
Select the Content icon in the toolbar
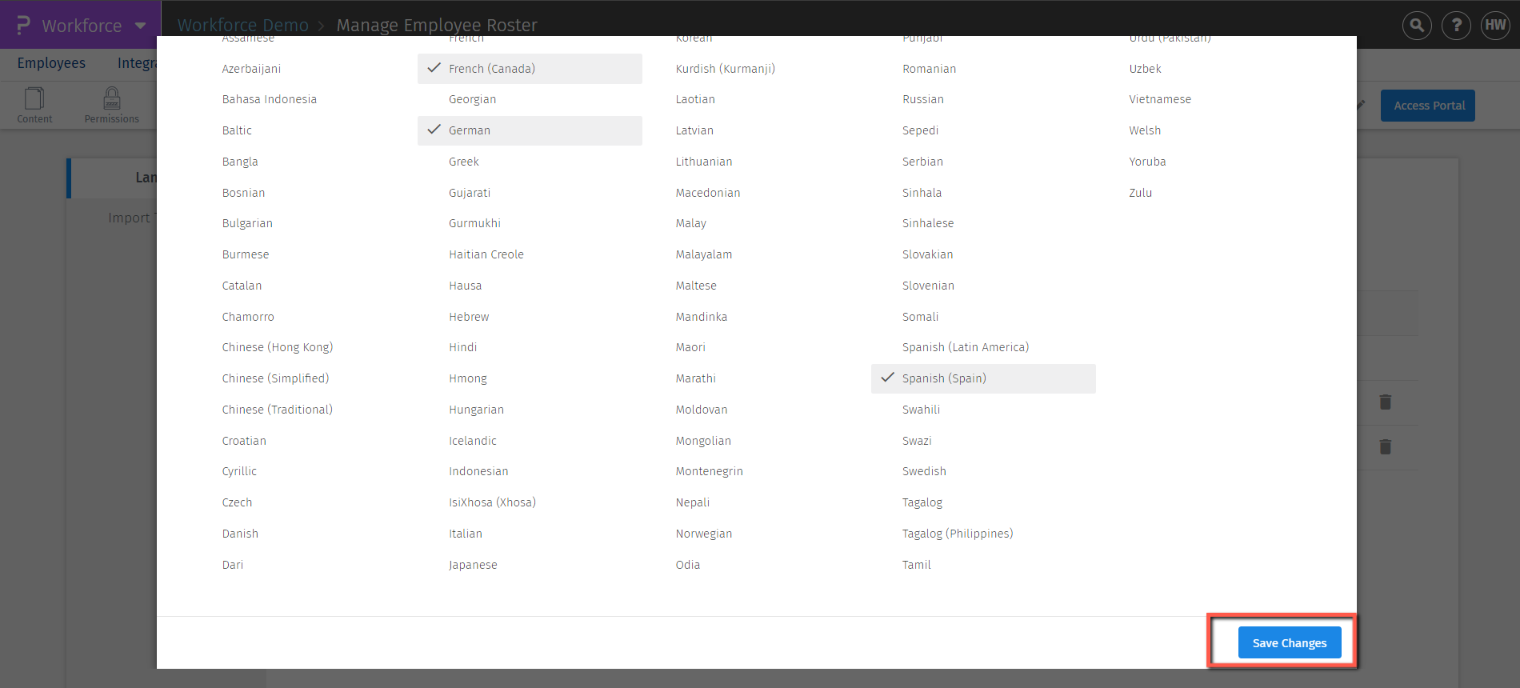(x=34, y=103)
